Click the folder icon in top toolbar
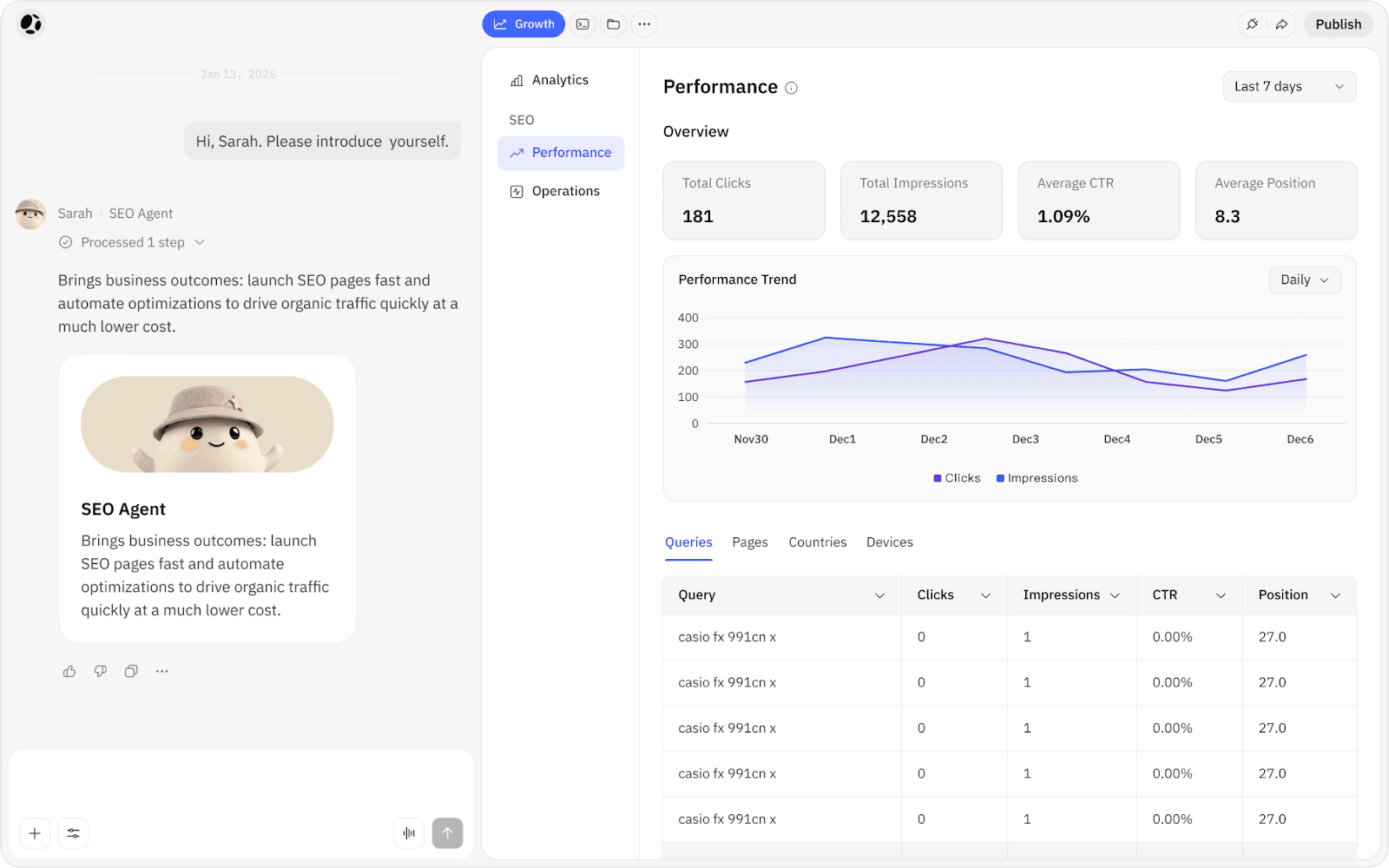Viewport: 1389px width, 868px height. [613, 24]
